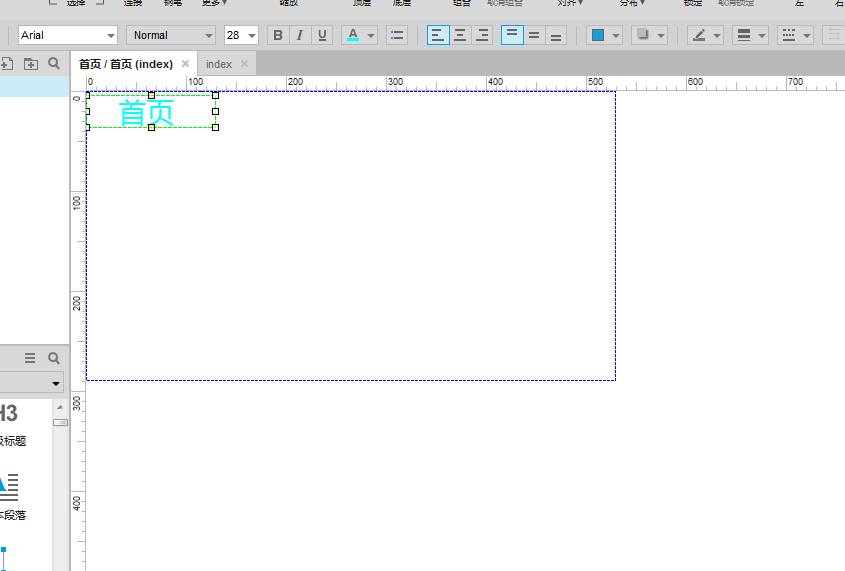This screenshot has width=845, height=571.
Task: Select the paragraph text widget
Action: pos(11,497)
